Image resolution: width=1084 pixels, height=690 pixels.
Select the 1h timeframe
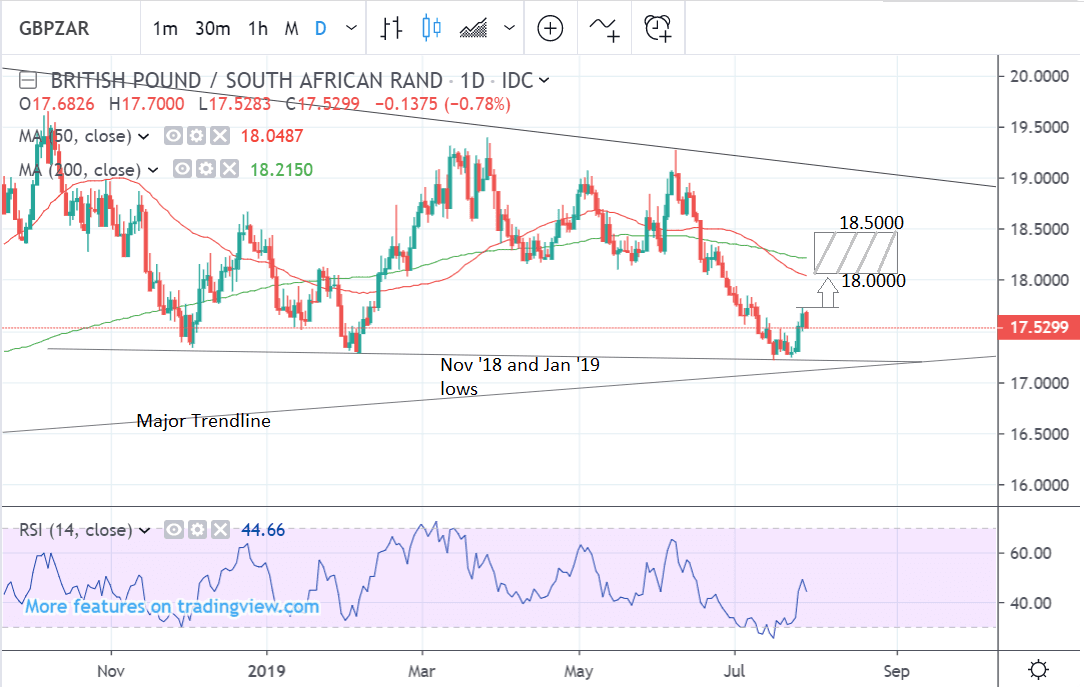click(x=258, y=29)
